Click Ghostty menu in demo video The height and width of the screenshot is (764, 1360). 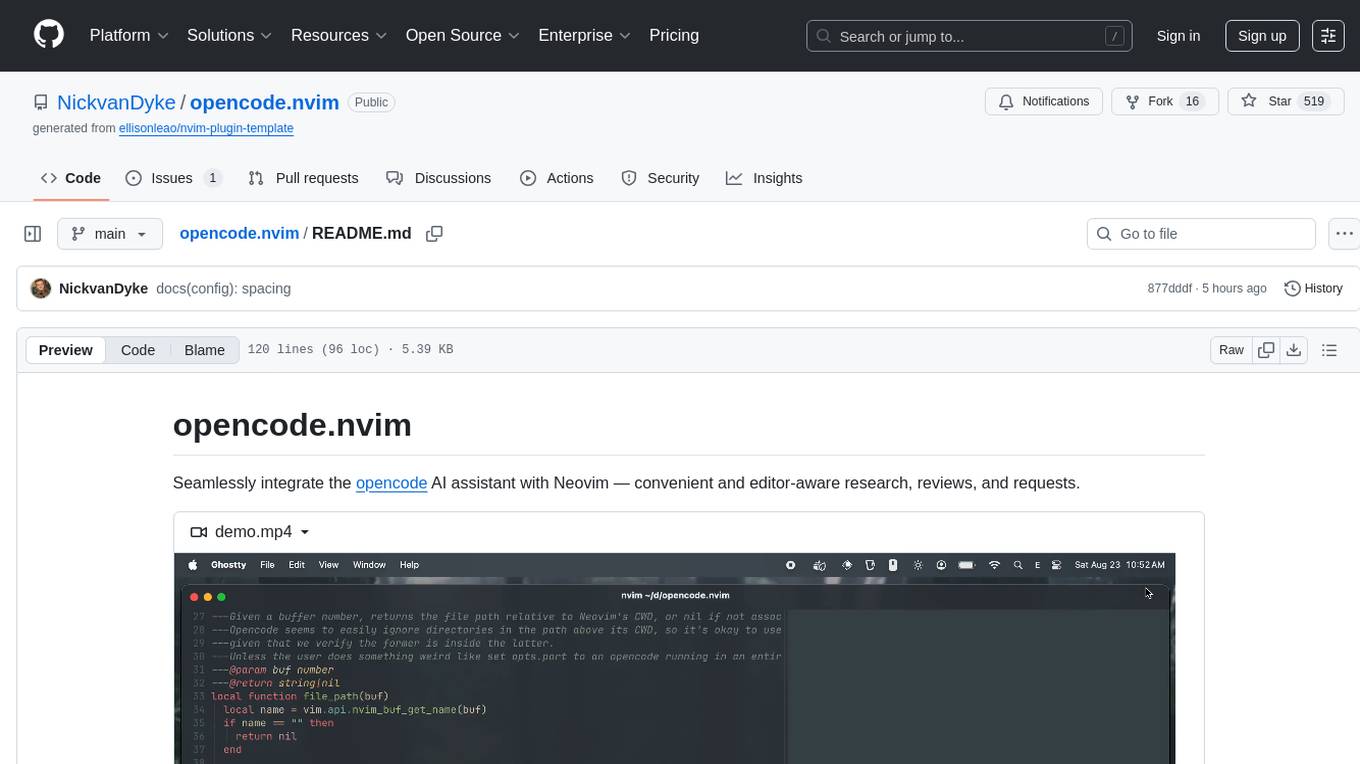(x=228, y=565)
